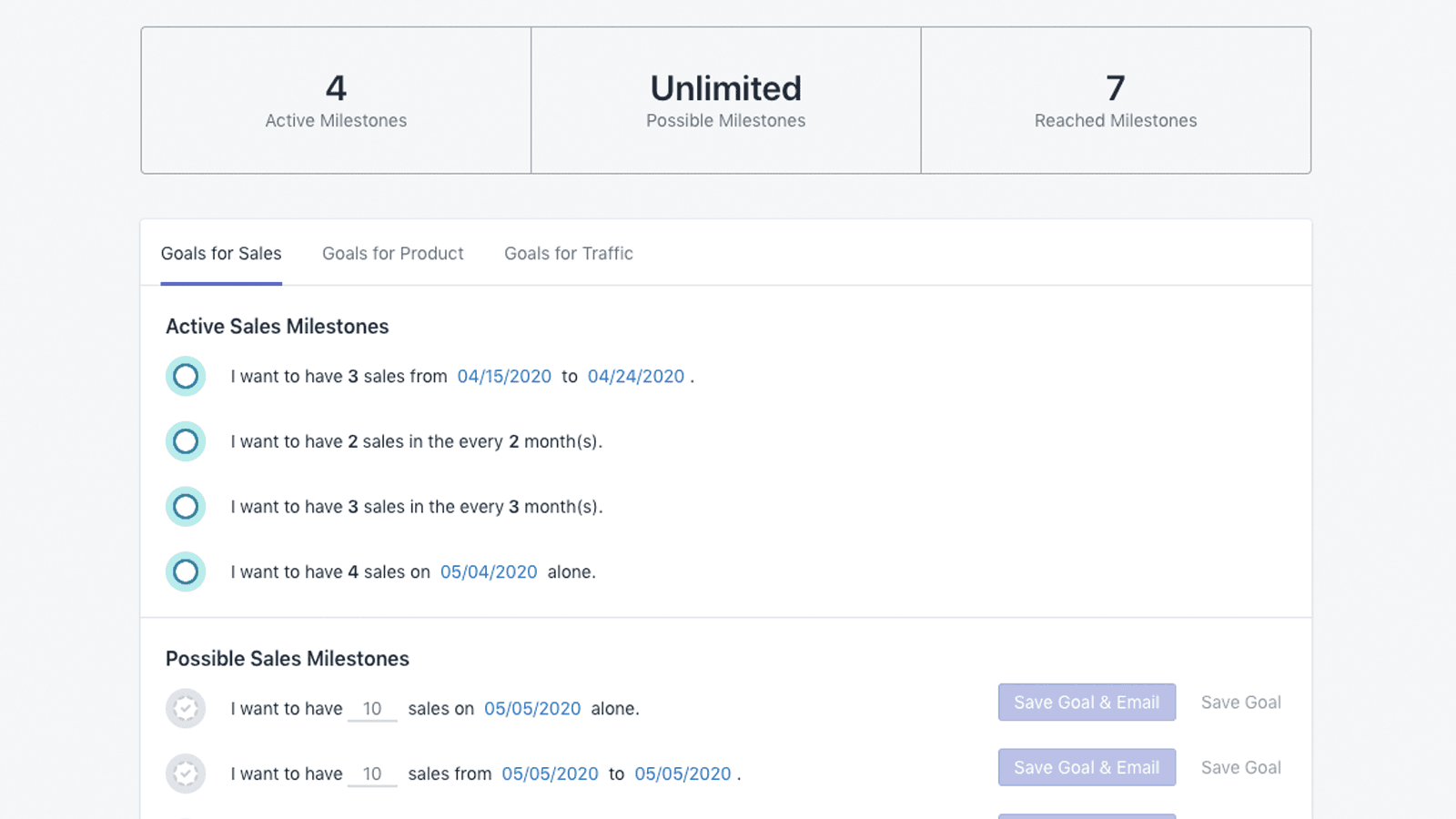This screenshot has width=1456, height=819.
Task: Click Save Goal for the date-range milestone
Action: coord(1240,767)
